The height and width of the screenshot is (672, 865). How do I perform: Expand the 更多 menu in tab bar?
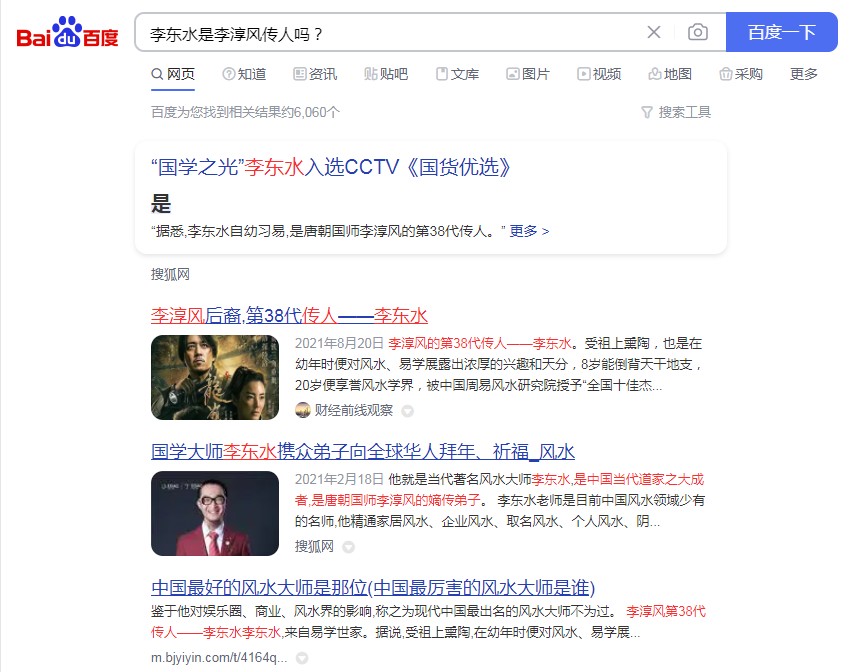coord(804,74)
